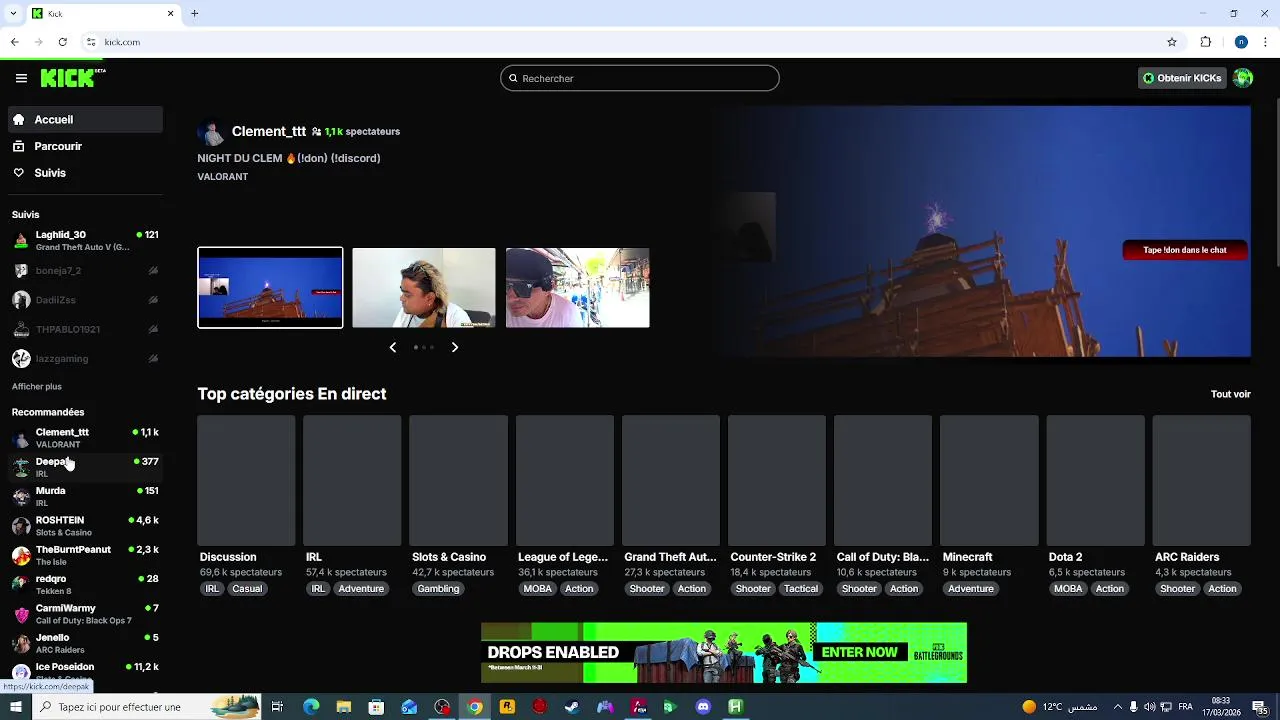
Task: Click Clement_ttt streamer avatar in hero
Action: tap(210, 132)
